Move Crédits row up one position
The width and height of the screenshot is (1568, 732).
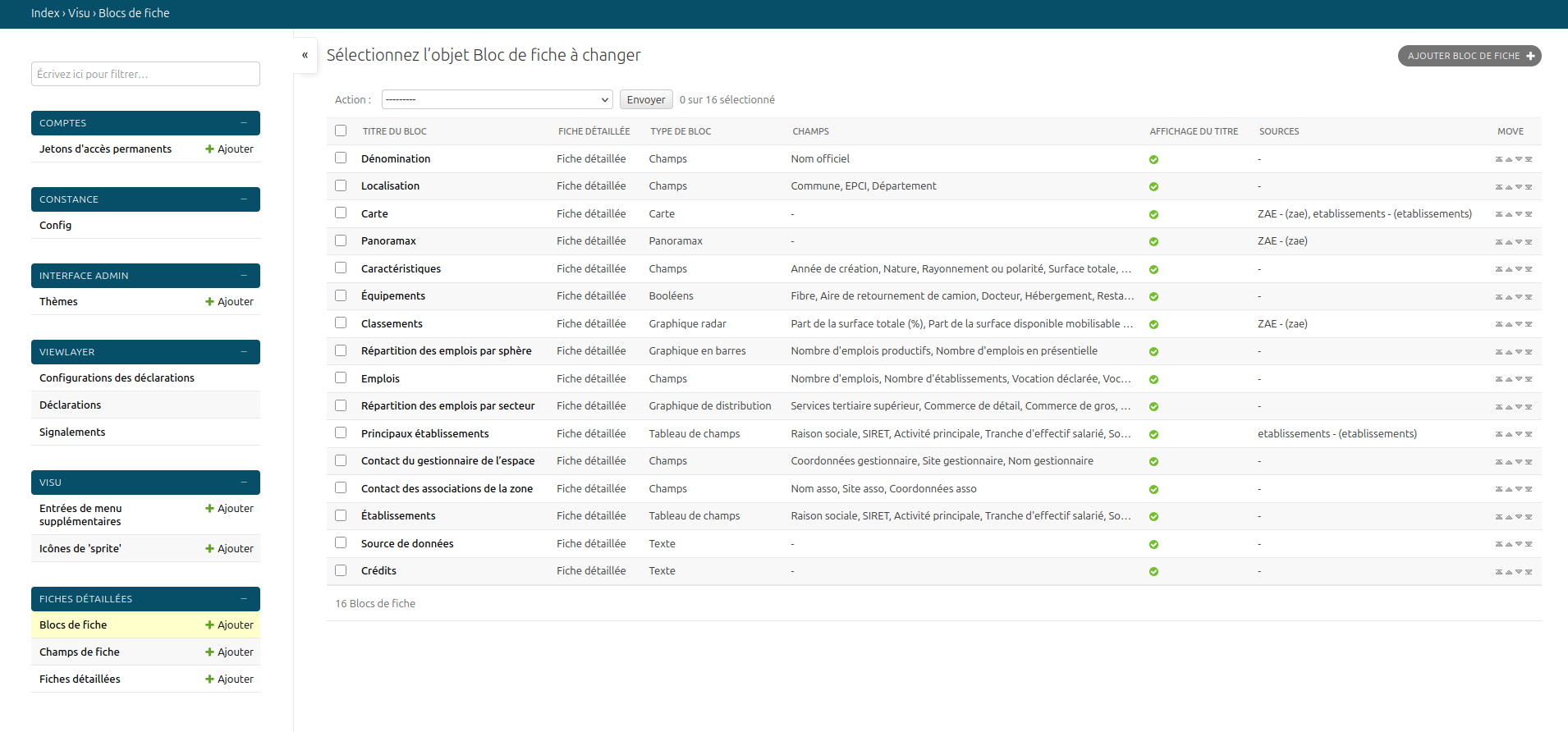point(1509,572)
